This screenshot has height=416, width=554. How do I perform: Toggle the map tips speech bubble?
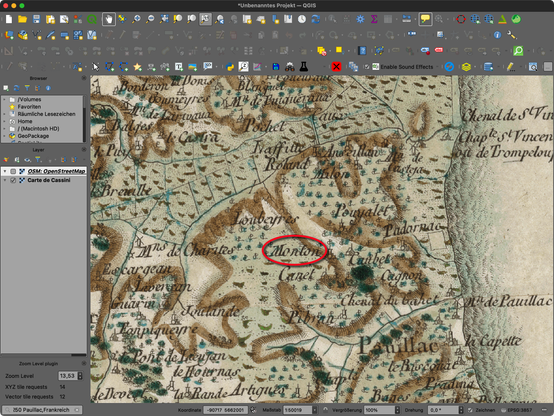[x=425, y=19]
